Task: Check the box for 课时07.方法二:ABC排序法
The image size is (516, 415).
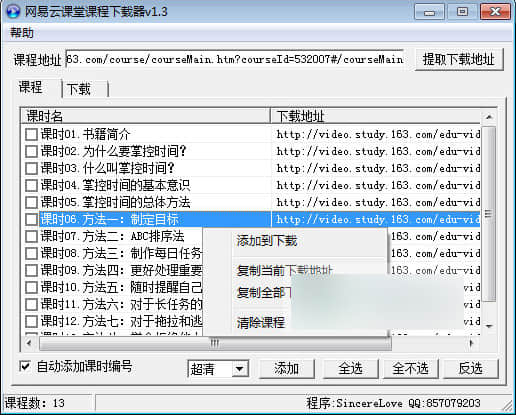Action: (31, 236)
